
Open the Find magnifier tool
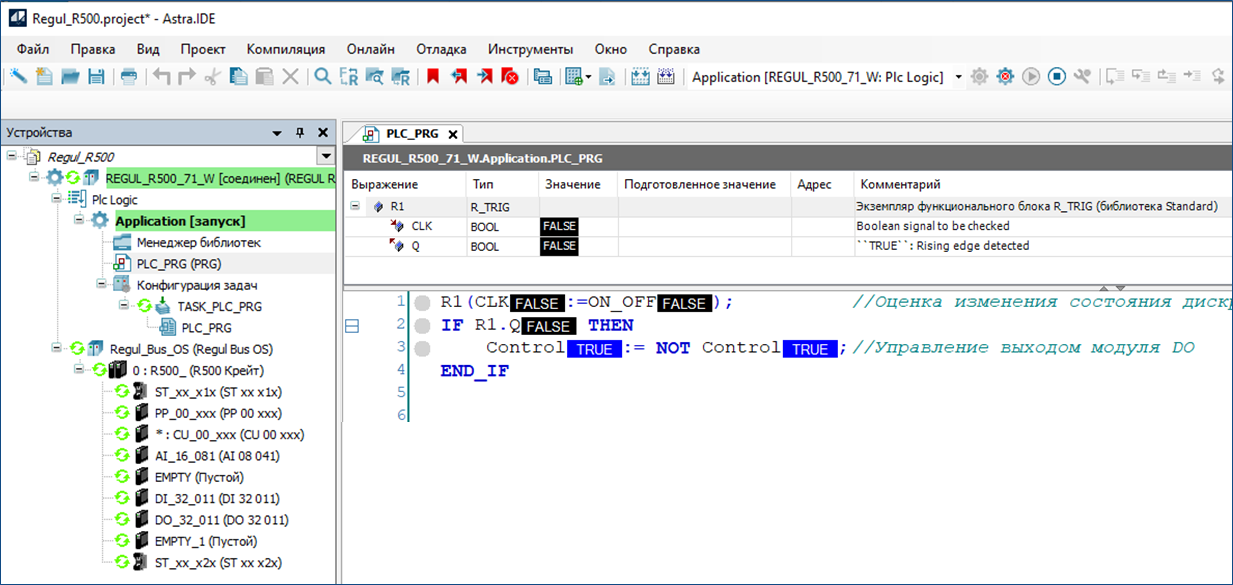[323, 77]
